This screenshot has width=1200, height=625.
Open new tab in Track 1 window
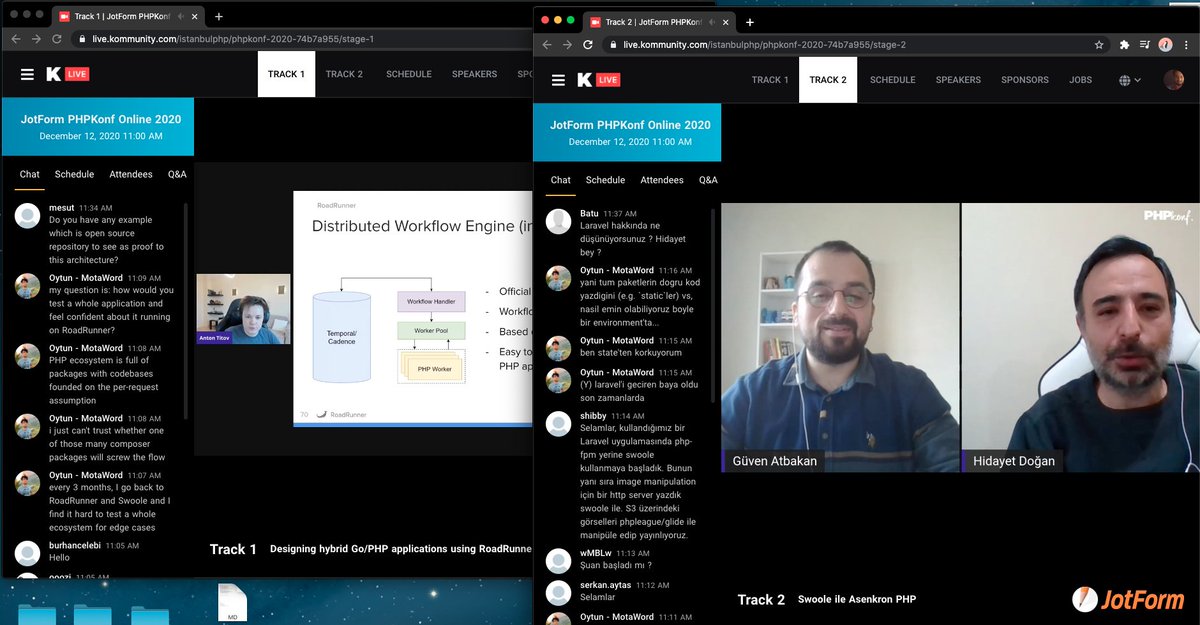pyautogui.click(x=219, y=16)
